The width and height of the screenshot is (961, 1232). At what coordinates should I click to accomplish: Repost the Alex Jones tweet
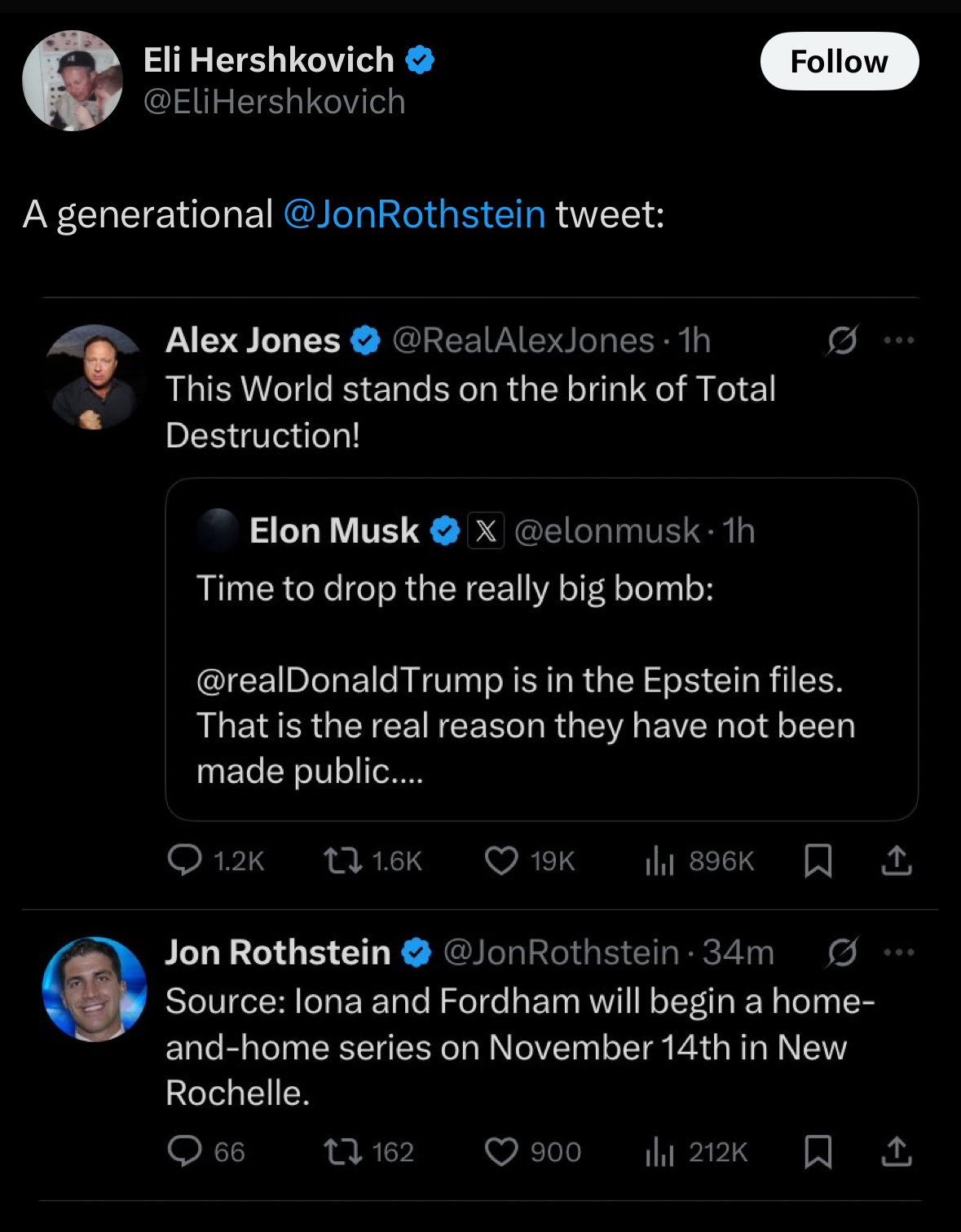(x=343, y=860)
